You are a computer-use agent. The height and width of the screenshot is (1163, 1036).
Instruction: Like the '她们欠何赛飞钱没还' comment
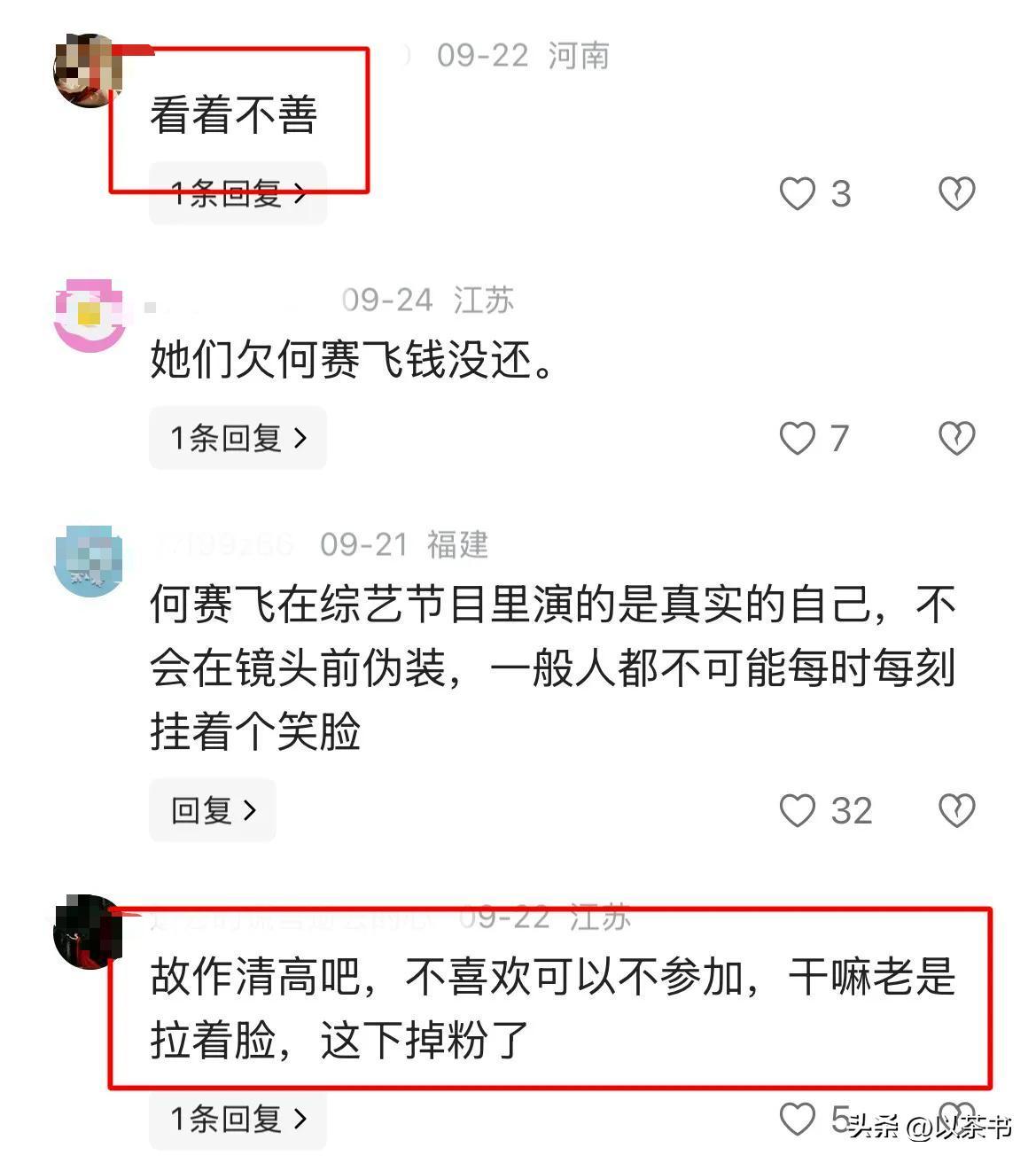(797, 438)
